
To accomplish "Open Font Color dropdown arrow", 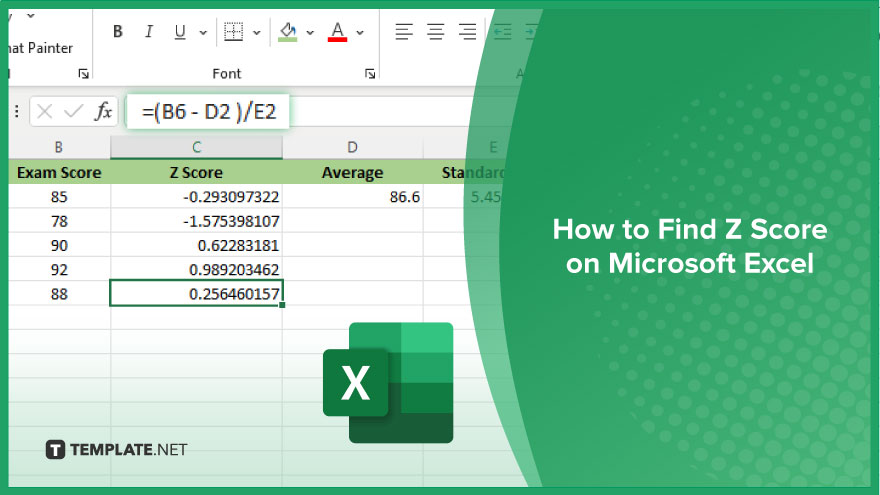I will [x=360, y=33].
